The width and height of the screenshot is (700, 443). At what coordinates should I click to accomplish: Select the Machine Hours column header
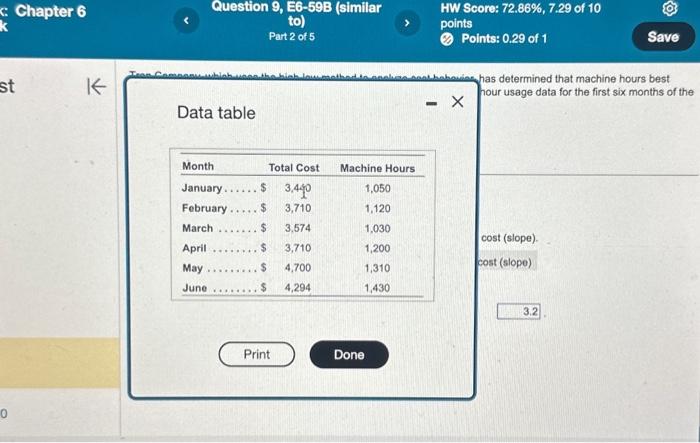378,168
